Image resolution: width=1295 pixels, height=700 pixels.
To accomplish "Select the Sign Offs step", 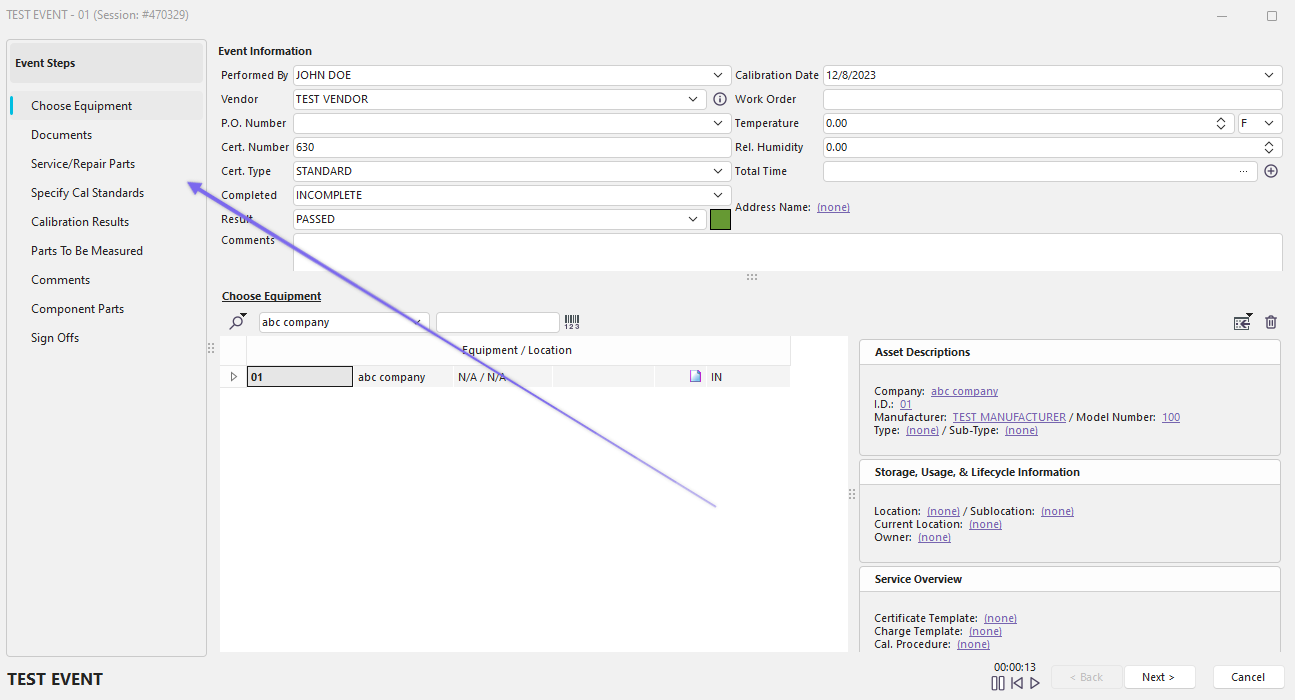I will [x=55, y=338].
